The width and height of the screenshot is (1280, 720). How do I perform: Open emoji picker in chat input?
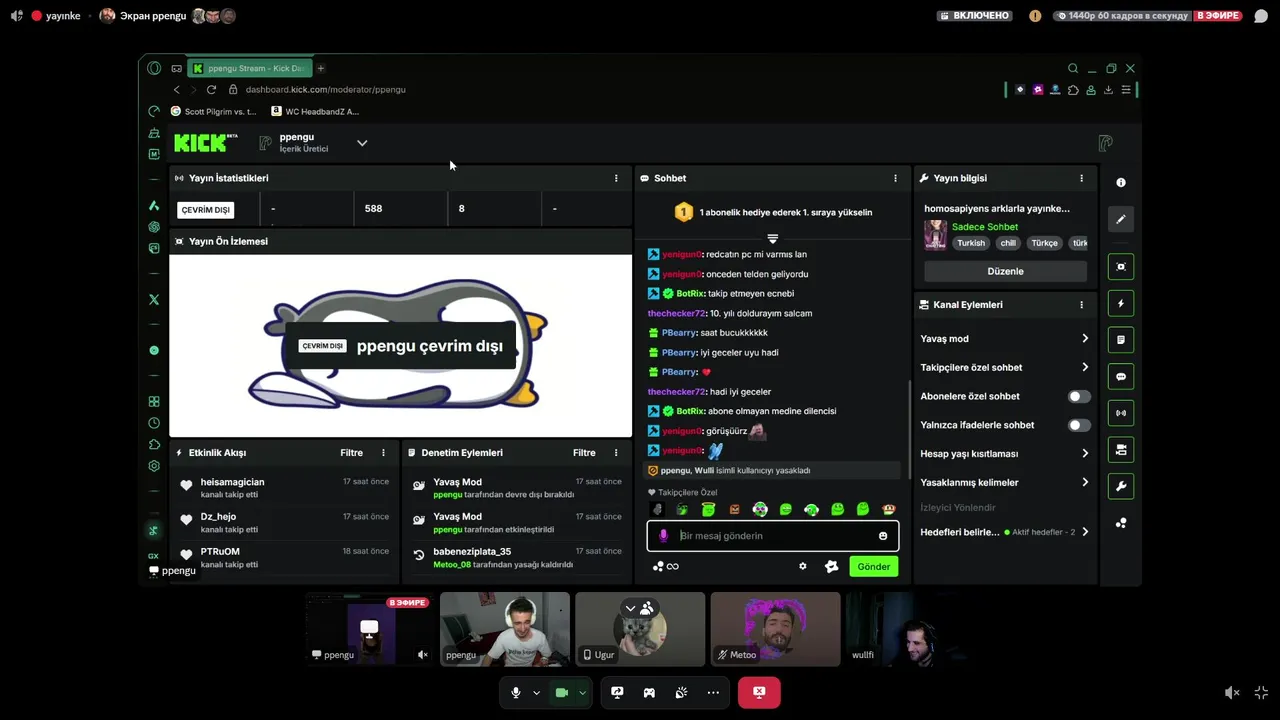point(883,536)
